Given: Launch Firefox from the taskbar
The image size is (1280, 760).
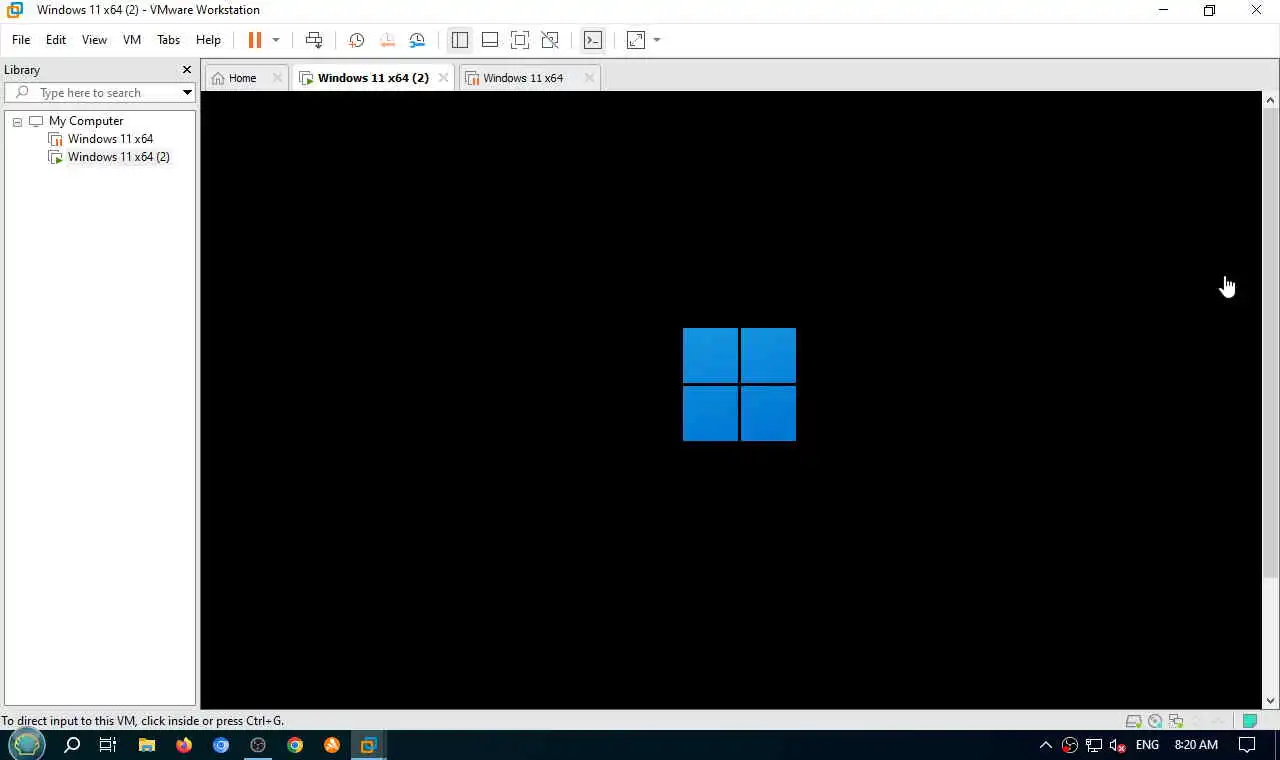Looking at the screenshot, I should (x=184, y=745).
